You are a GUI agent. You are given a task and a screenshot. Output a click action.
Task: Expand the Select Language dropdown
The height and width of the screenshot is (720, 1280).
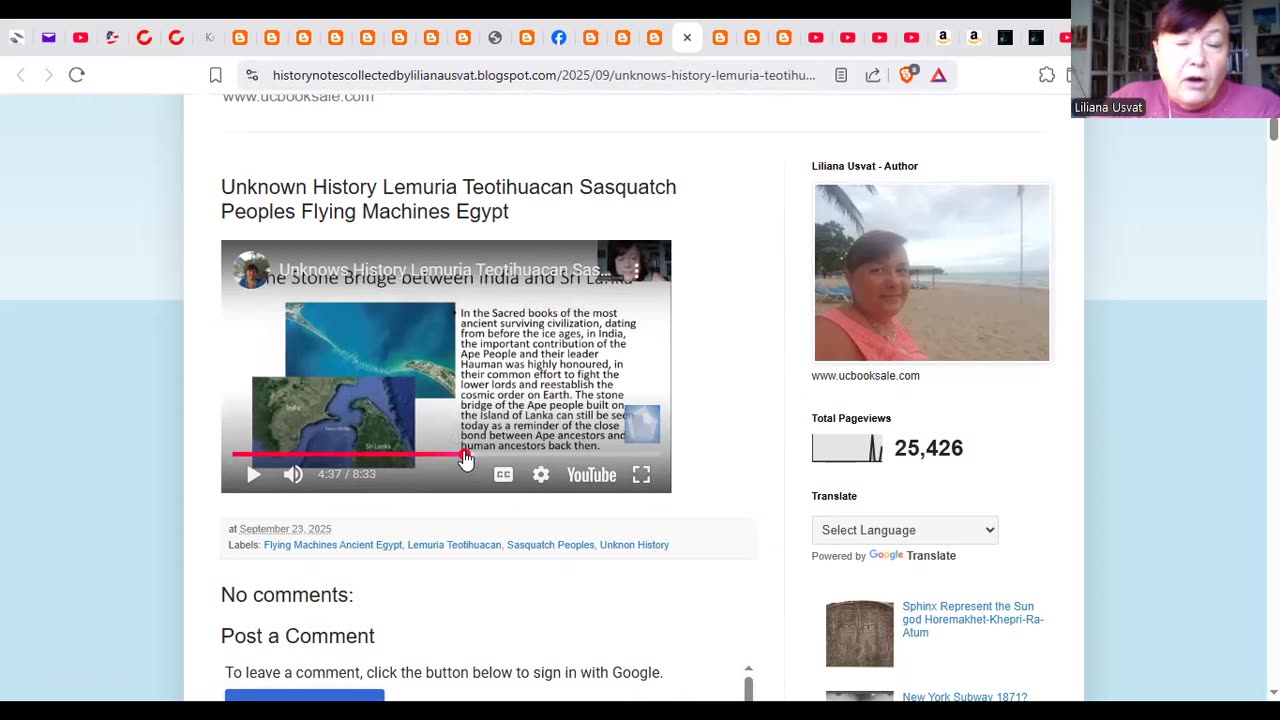[905, 530]
